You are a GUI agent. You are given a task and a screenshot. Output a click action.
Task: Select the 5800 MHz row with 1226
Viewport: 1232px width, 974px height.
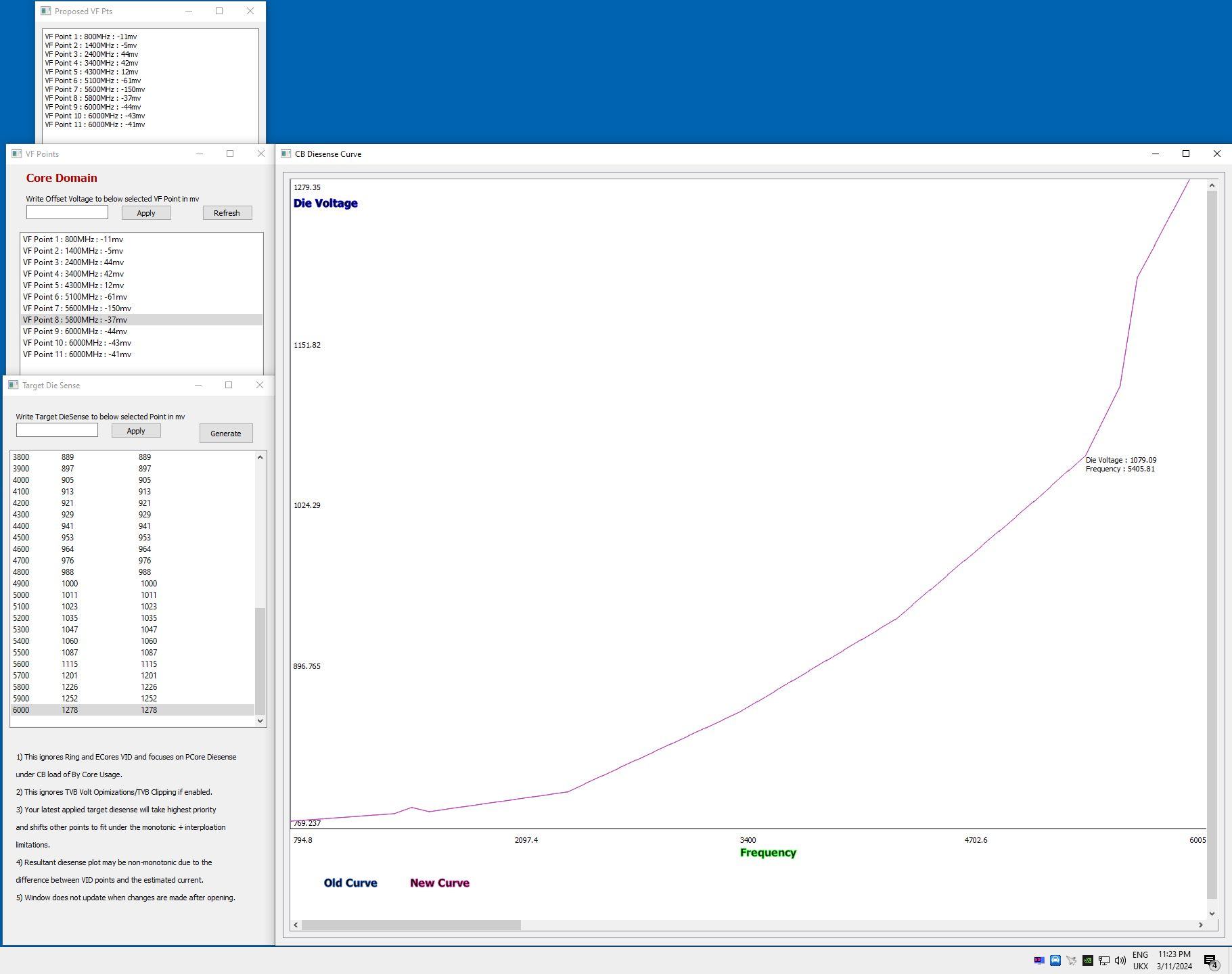click(133, 687)
